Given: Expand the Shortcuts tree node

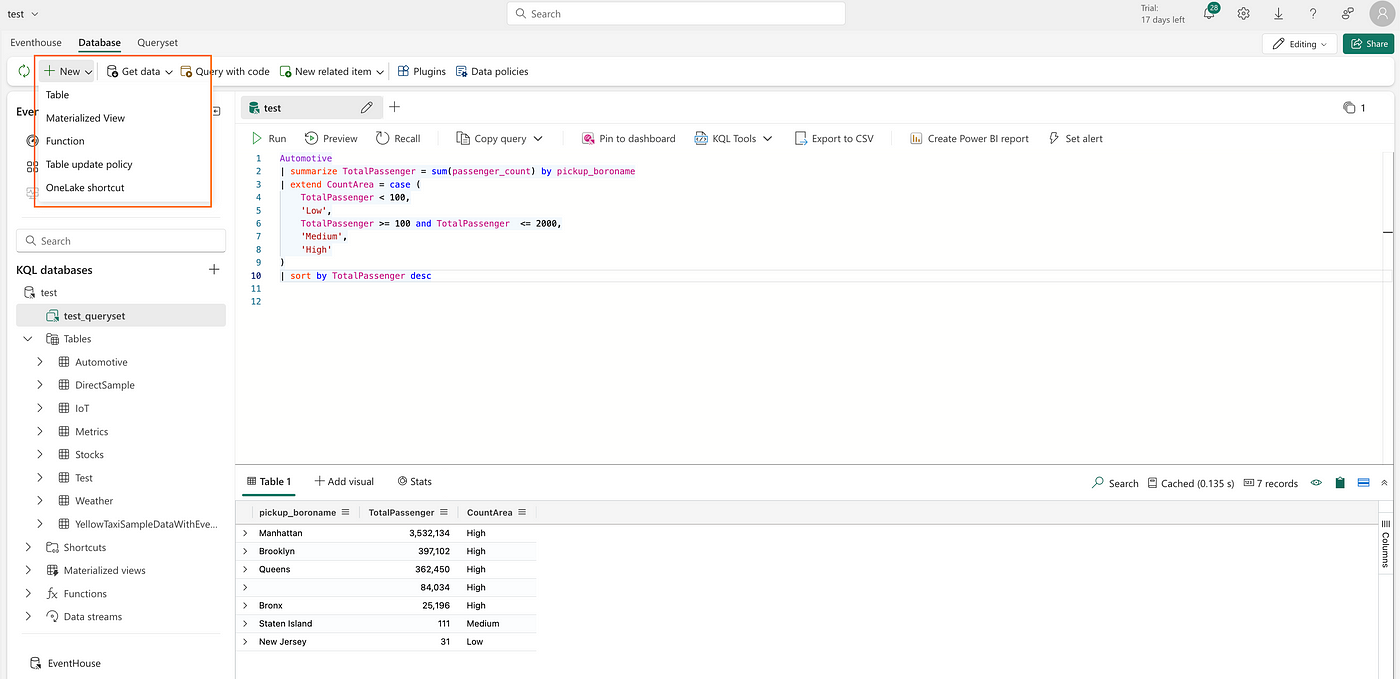Looking at the screenshot, I should pyautogui.click(x=28, y=547).
